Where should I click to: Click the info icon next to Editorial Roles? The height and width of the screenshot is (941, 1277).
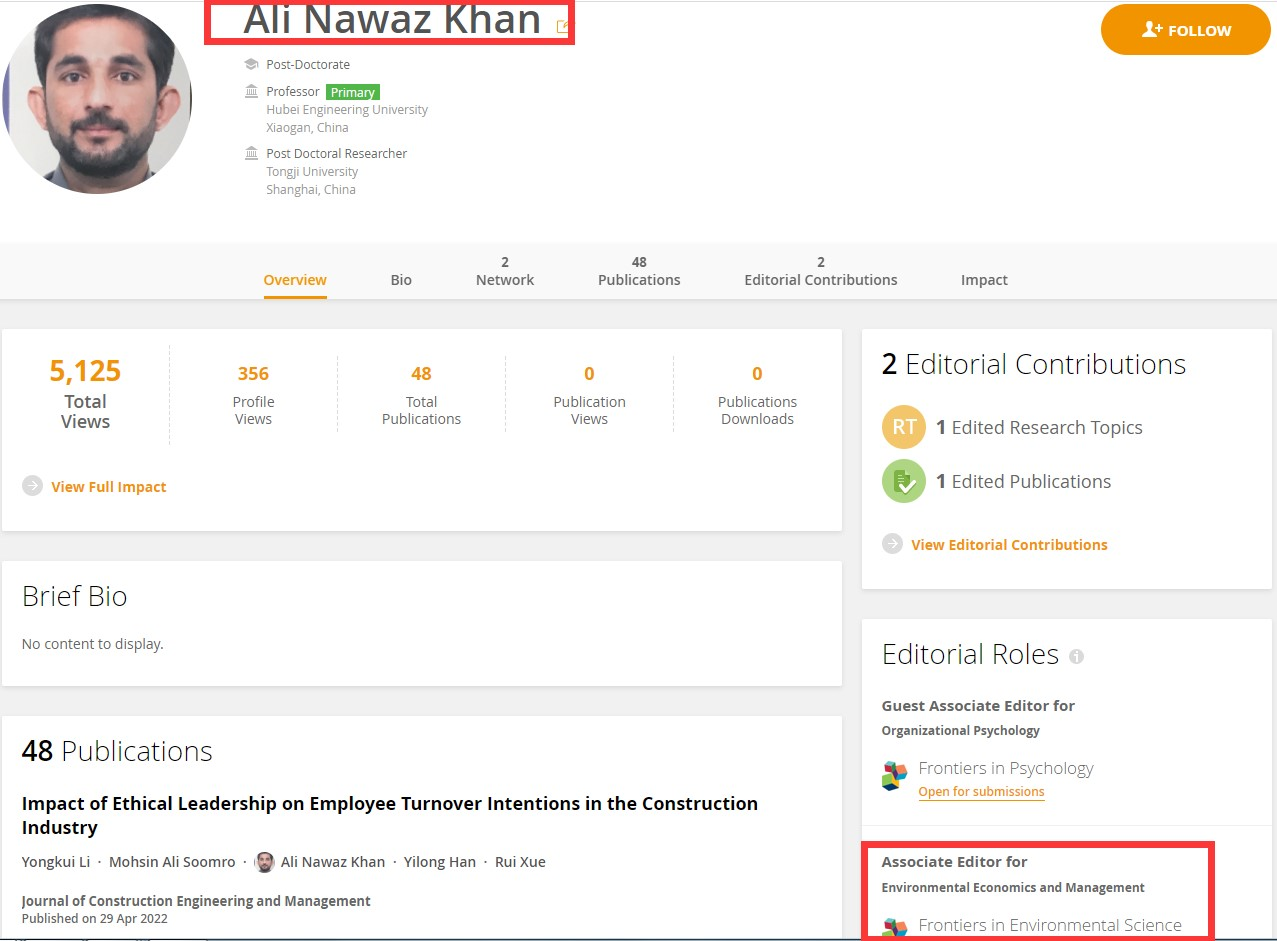pos(1076,656)
